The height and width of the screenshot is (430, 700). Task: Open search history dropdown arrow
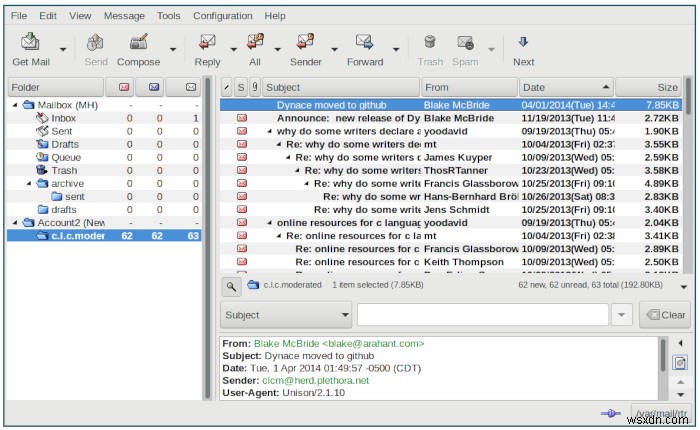click(x=621, y=315)
